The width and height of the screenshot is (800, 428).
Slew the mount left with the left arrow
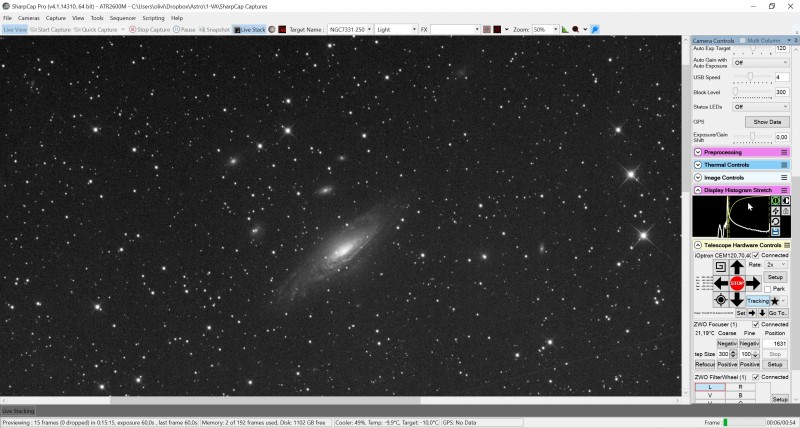point(720,283)
